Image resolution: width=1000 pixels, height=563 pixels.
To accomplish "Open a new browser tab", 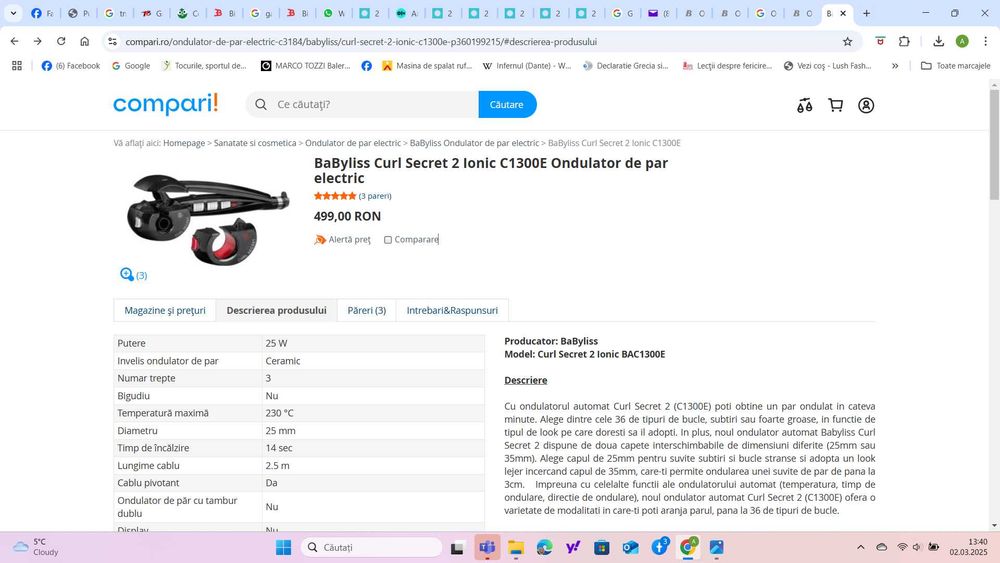I will [x=866, y=13].
